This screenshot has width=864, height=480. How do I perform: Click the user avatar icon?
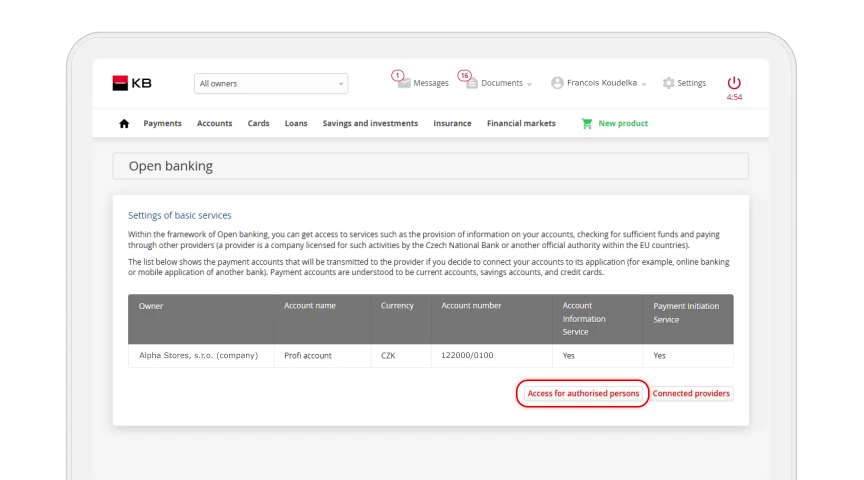click(557, 83)
